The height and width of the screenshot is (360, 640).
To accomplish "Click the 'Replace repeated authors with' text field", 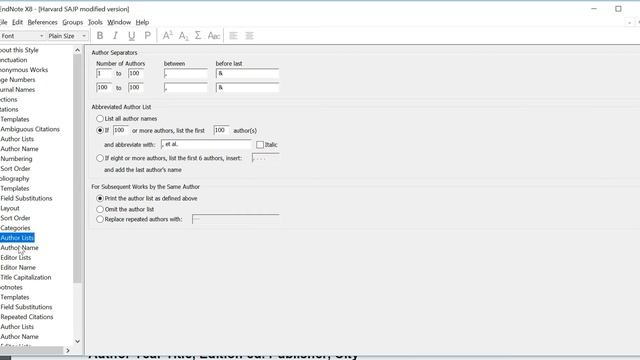I will pyautogui.click(x=236, y=220).
